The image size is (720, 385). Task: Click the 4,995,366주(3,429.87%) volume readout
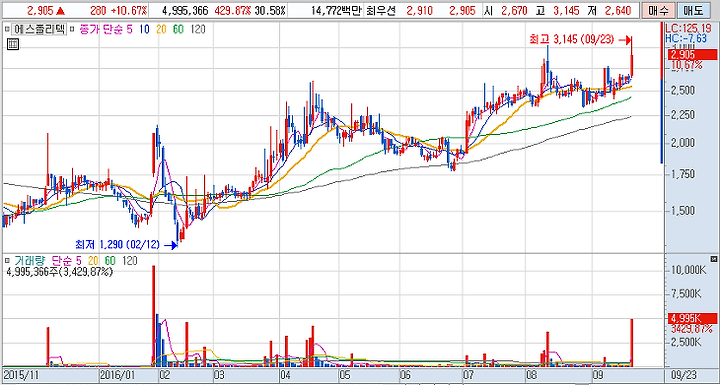point(59,272)
